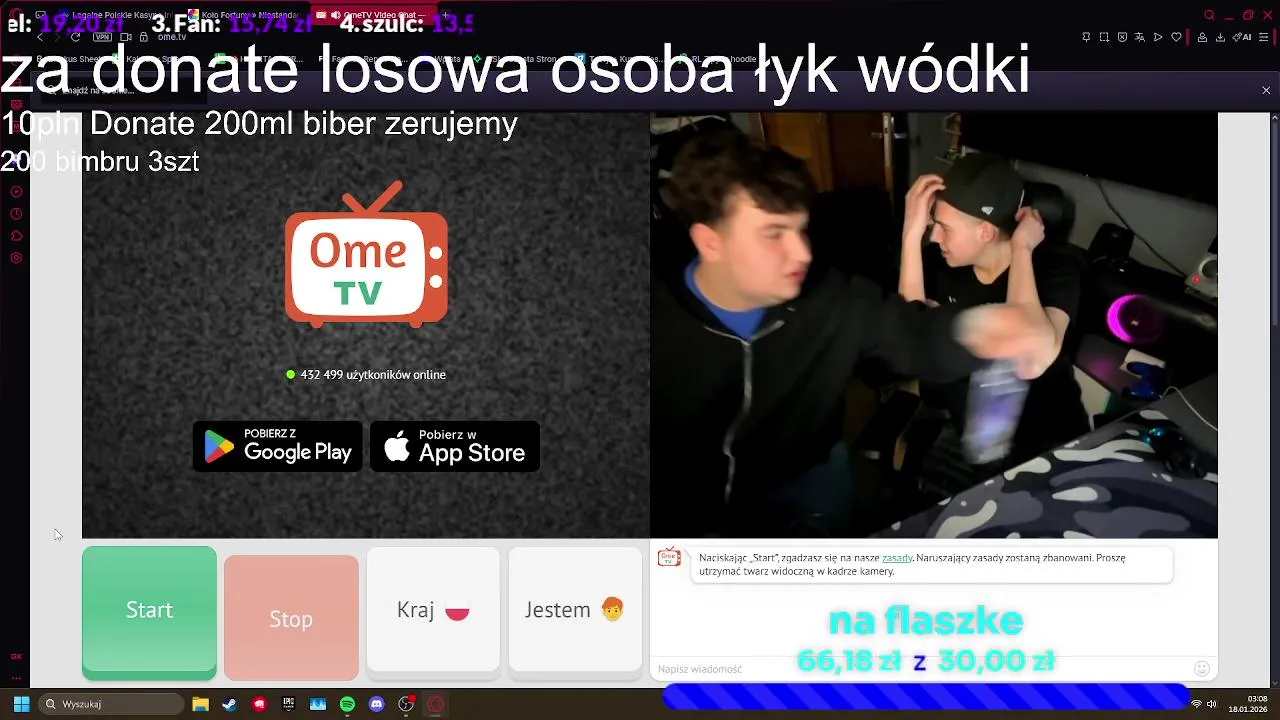Open the browser downloads icon
The image size is (1280, 720).
[x=1220, y=37]
